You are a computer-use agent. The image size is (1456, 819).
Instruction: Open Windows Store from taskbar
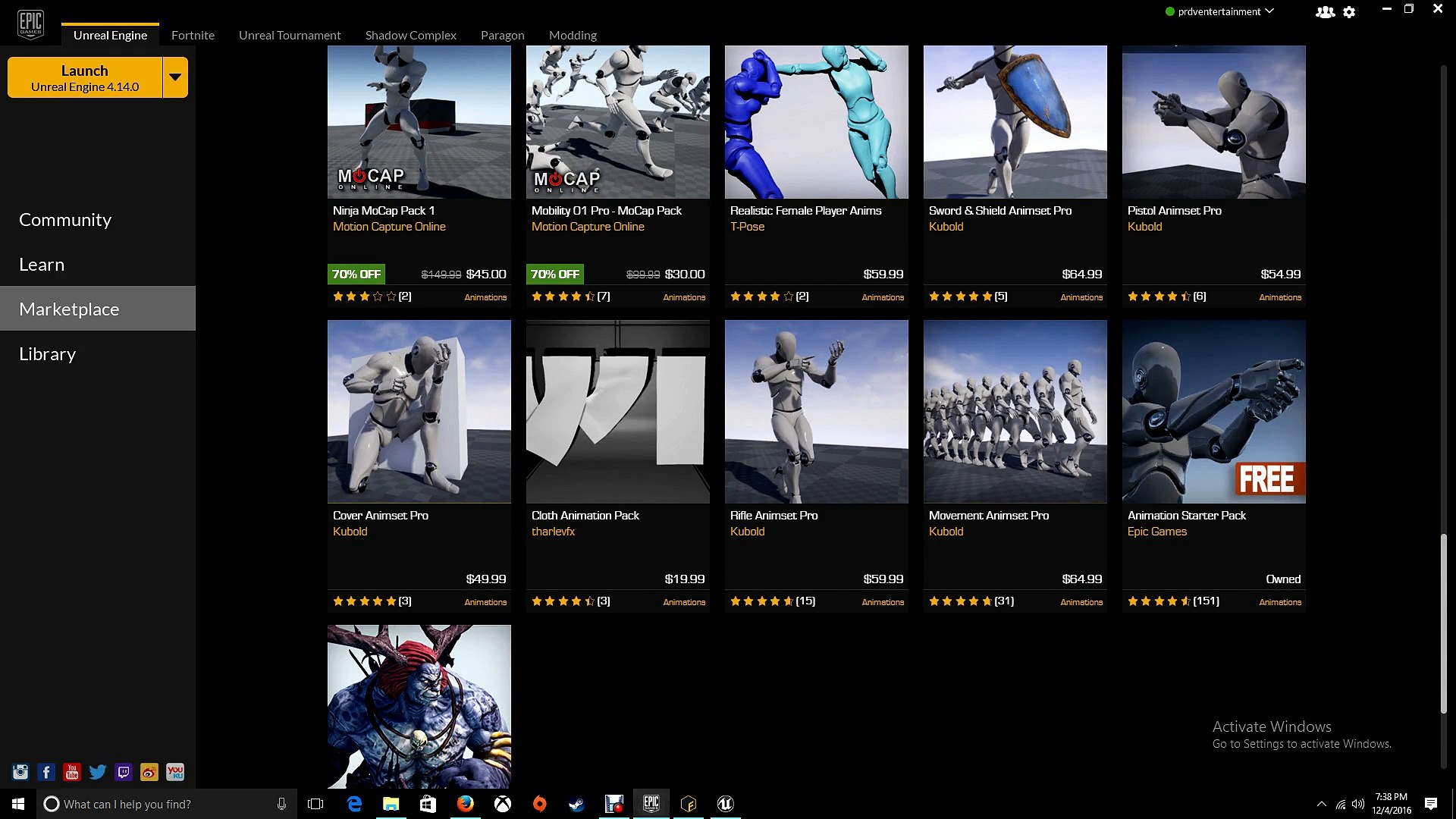(x=428, y=804)
